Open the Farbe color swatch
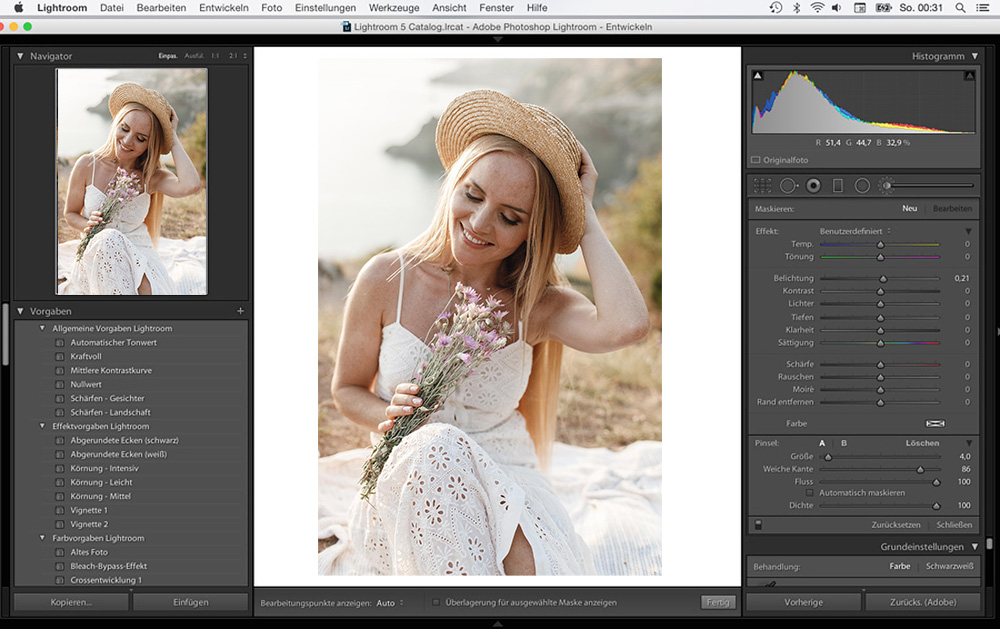This screenshot has height=629, width=1000. click(x=935, y=424)
